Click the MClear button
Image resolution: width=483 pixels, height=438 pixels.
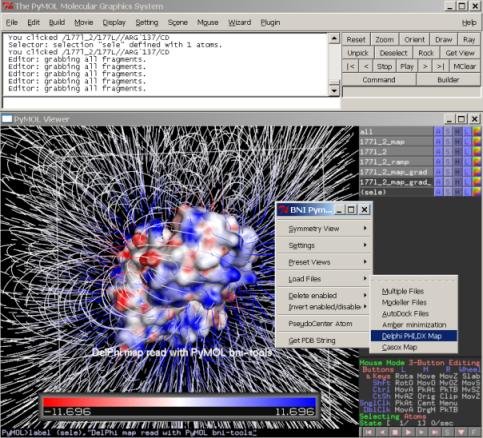click(464, 66)
